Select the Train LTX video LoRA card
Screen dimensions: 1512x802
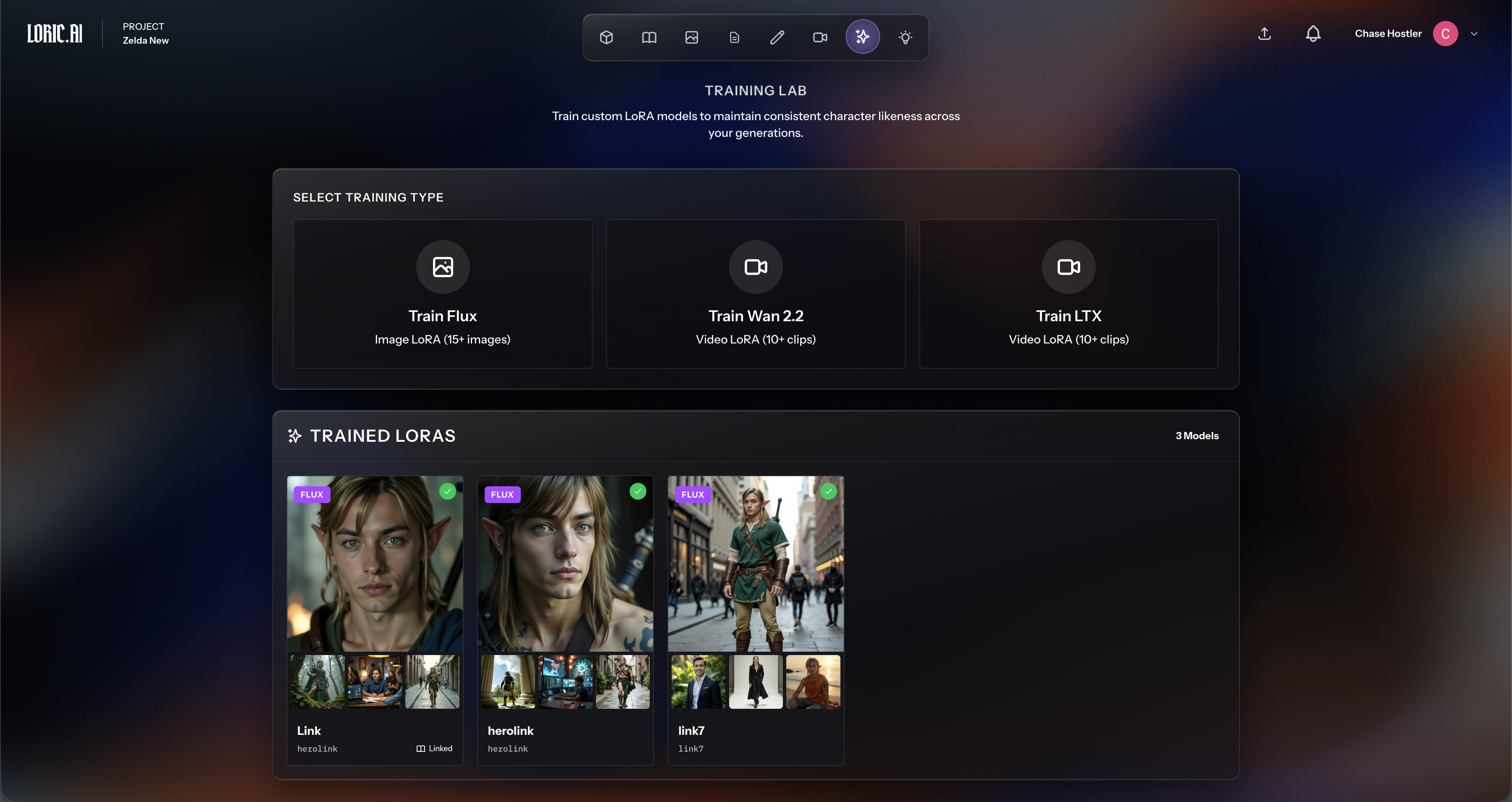pyautogui.click(x=1068, y=294)
